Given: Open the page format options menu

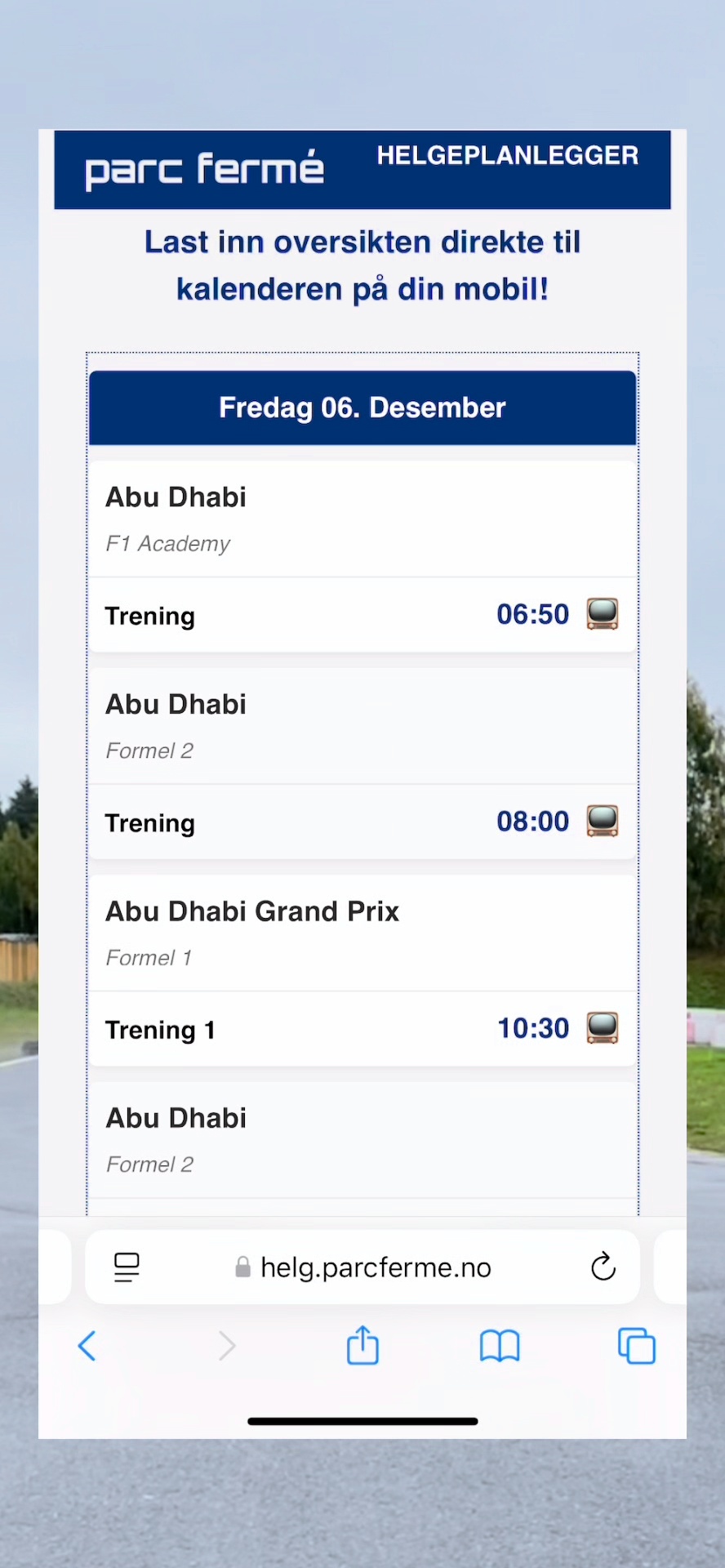Looking at the screenshot, I should (127, 1267).
